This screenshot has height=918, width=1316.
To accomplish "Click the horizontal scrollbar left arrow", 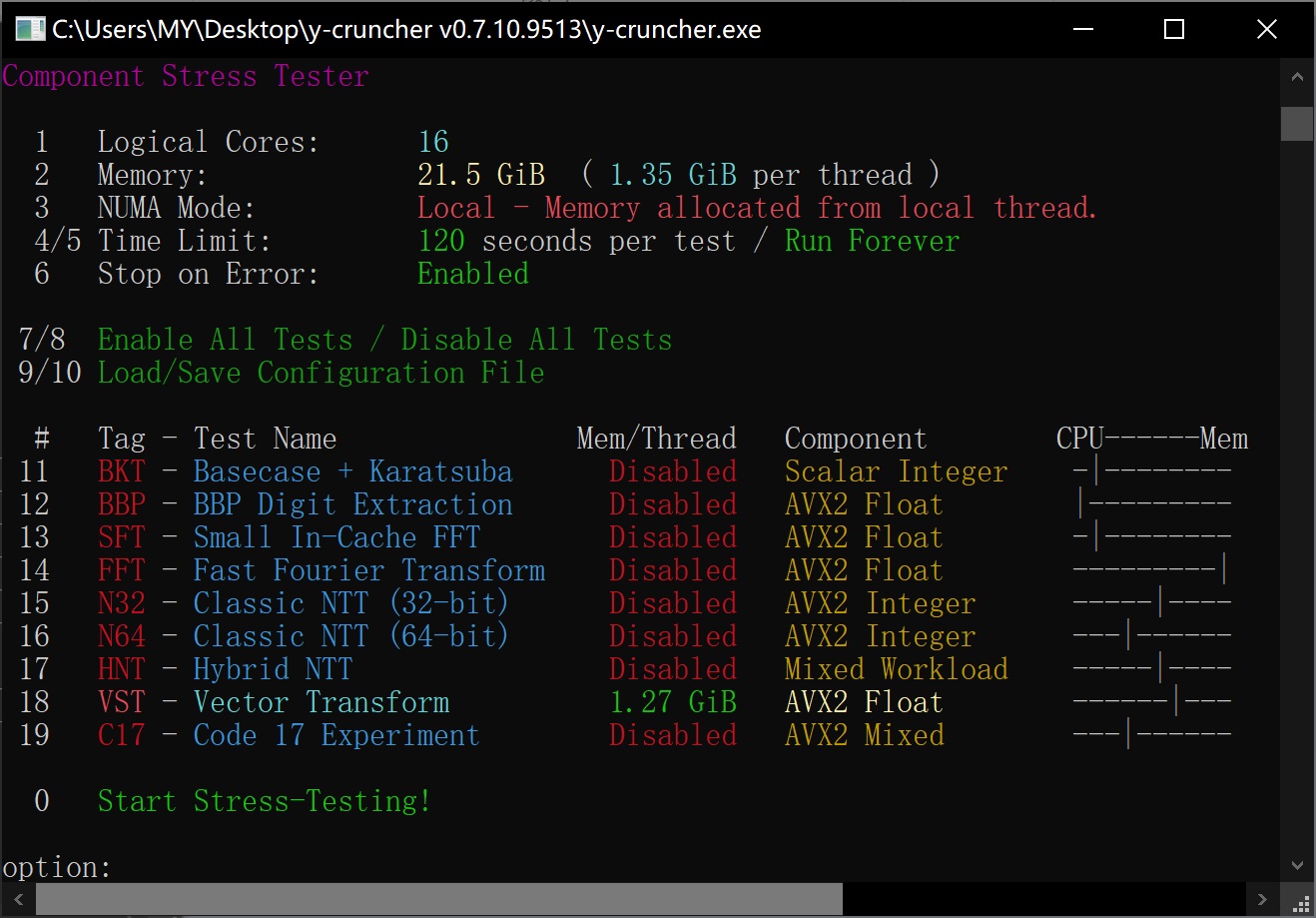I will click(18, 899).
